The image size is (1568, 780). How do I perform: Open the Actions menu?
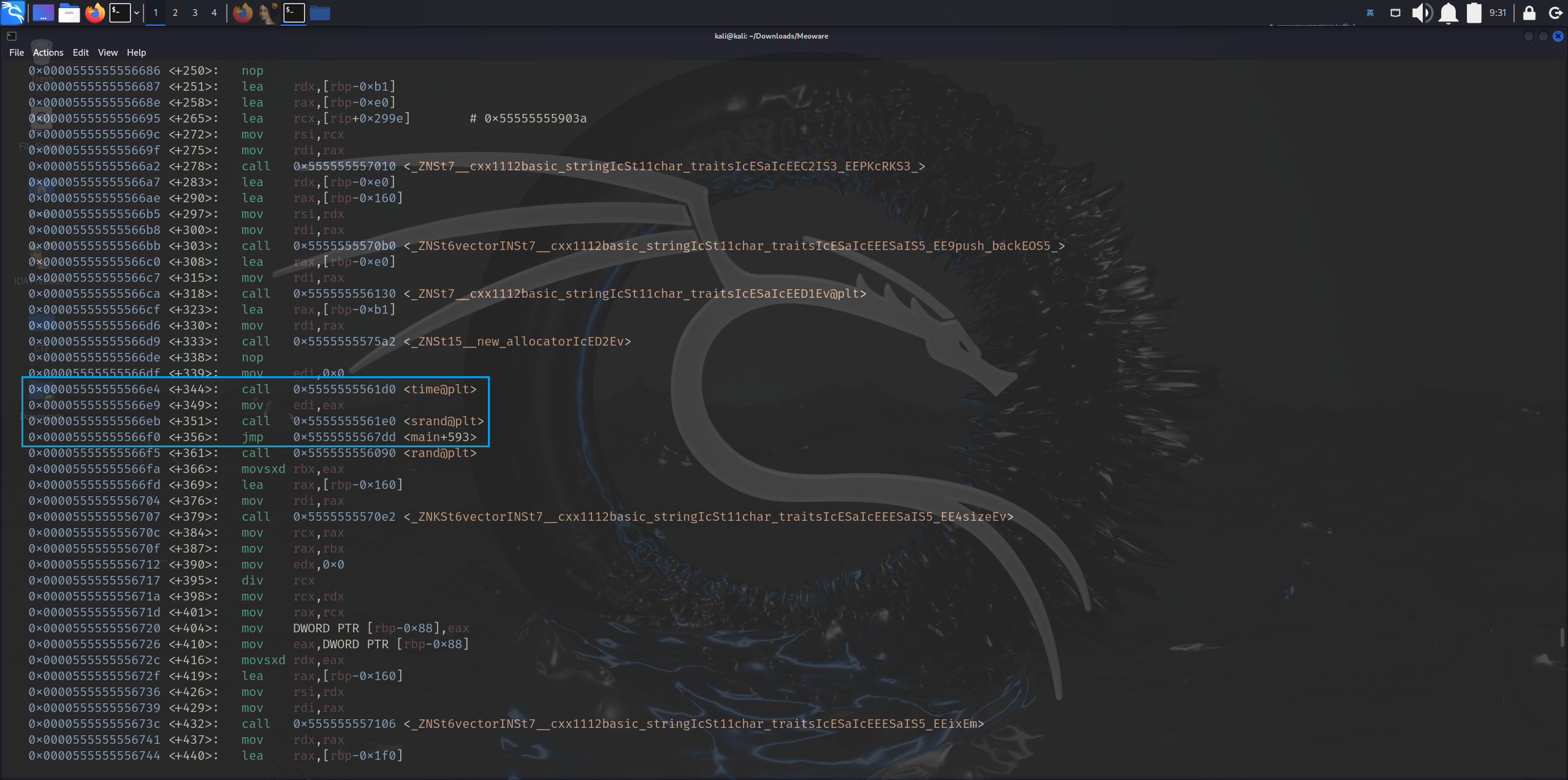click(48, 53)
